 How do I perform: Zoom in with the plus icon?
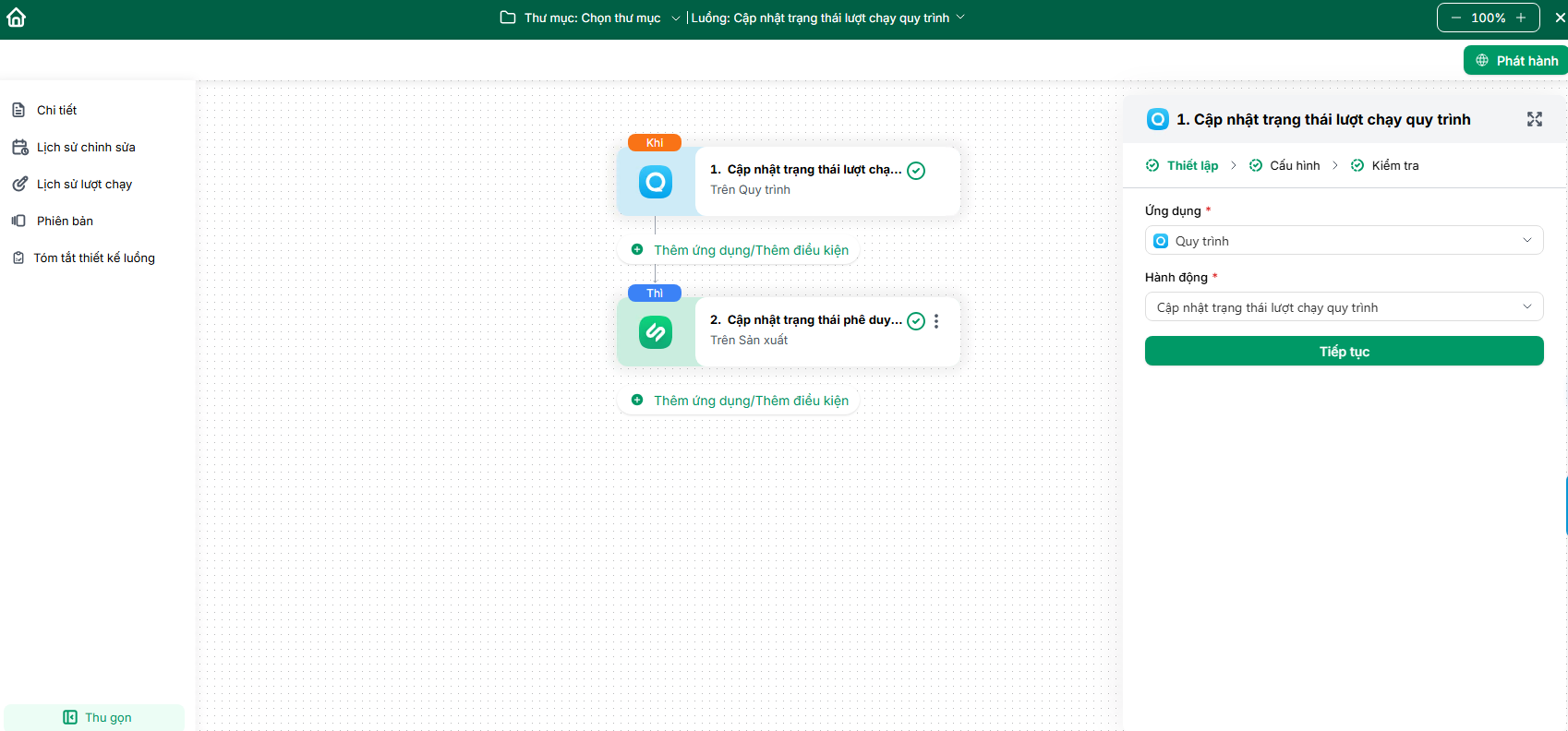click(x=1521, y=18)
